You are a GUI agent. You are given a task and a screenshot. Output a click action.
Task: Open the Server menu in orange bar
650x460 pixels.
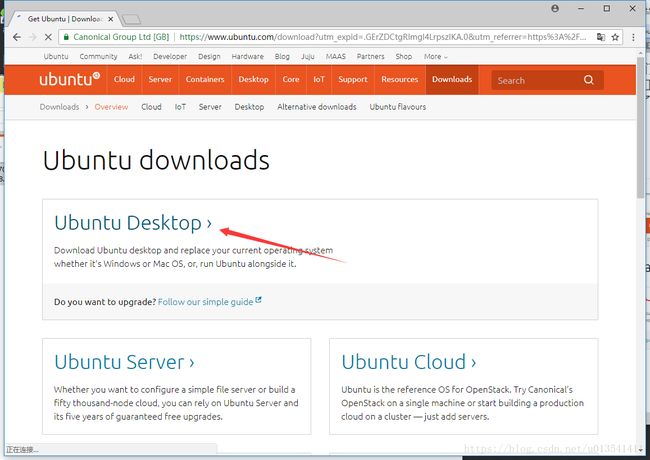pos(160,80)
